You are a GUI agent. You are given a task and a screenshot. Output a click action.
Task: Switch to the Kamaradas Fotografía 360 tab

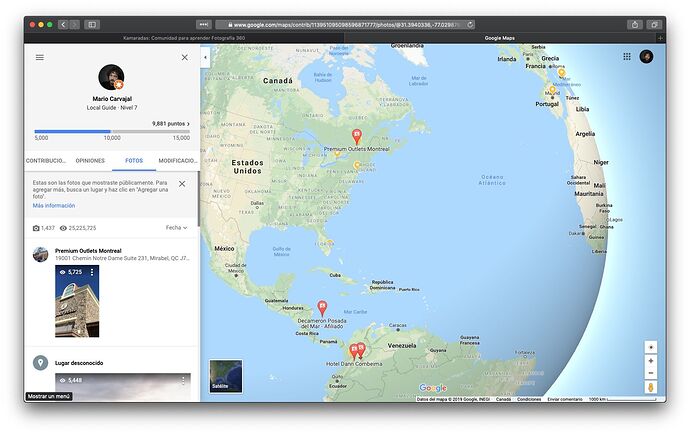[x=184, y=38]
